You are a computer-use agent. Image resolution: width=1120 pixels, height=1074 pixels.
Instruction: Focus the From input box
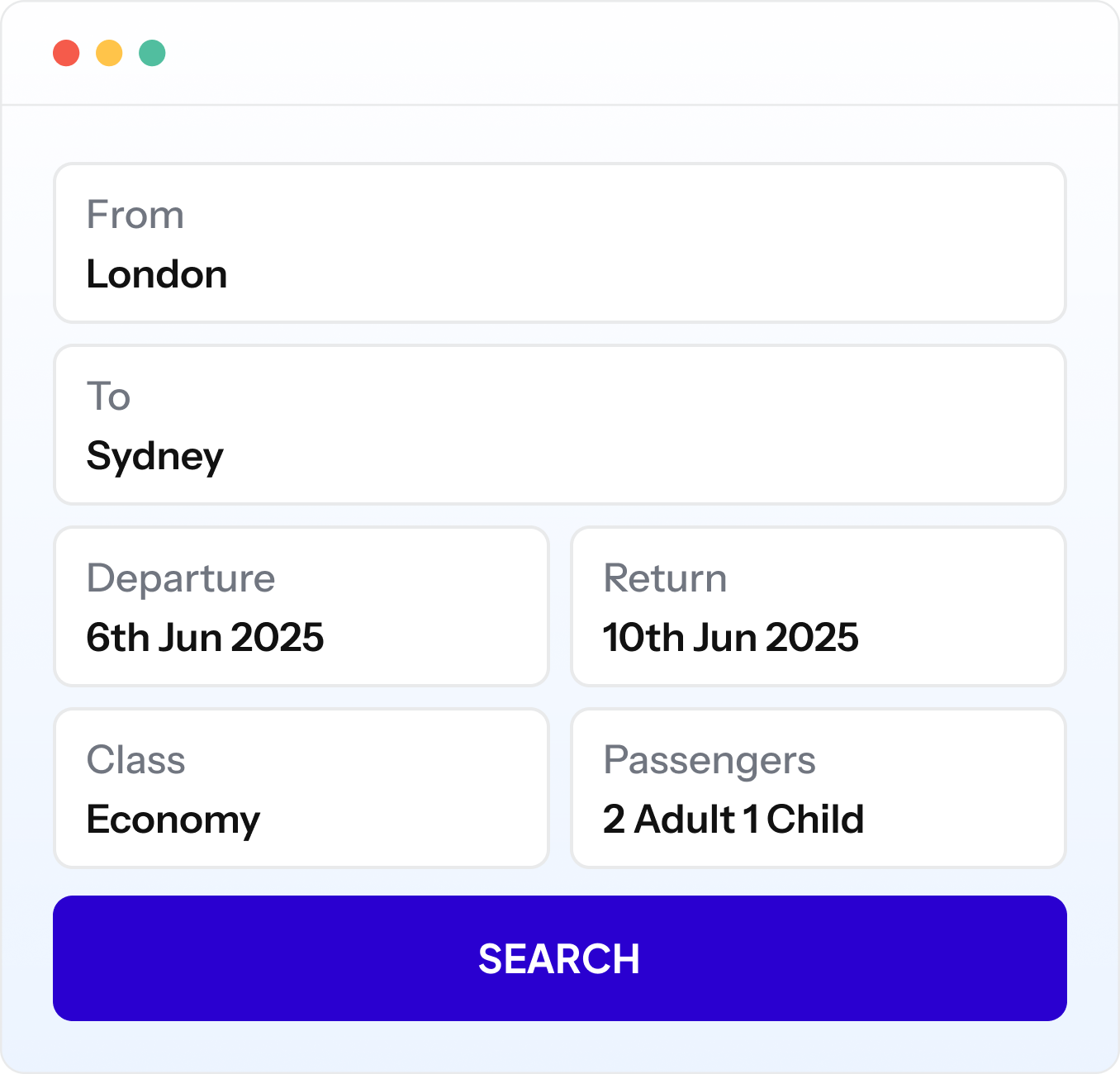click(560, 243)
